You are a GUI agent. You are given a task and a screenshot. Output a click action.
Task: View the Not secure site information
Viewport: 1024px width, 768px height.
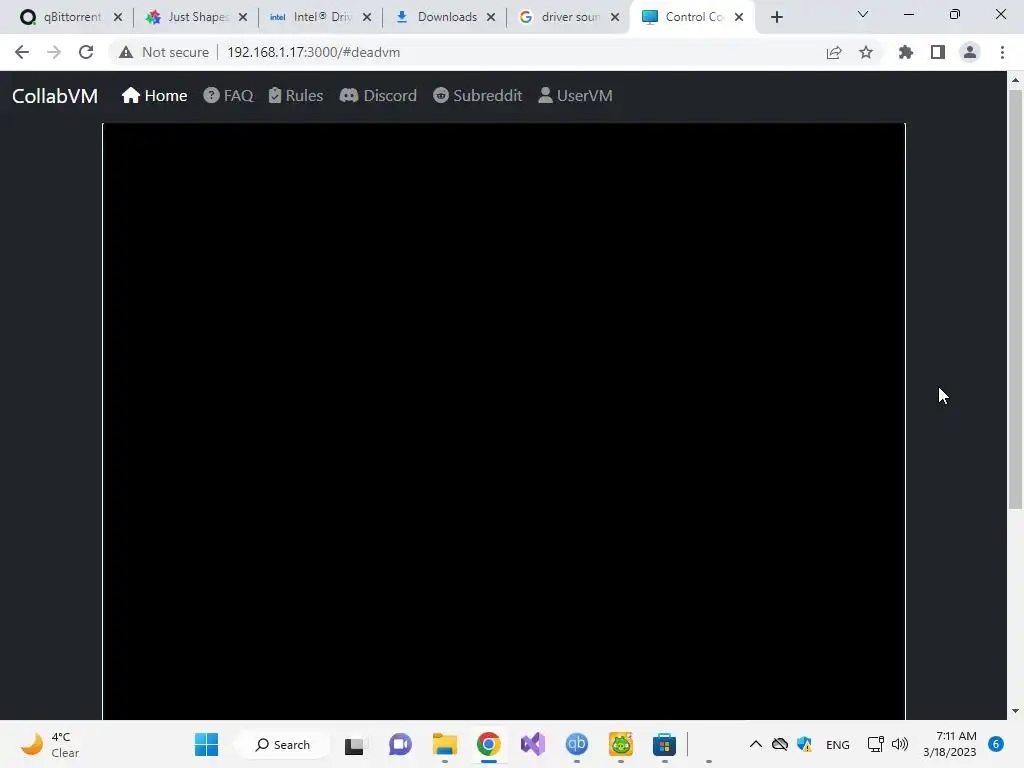164,52
